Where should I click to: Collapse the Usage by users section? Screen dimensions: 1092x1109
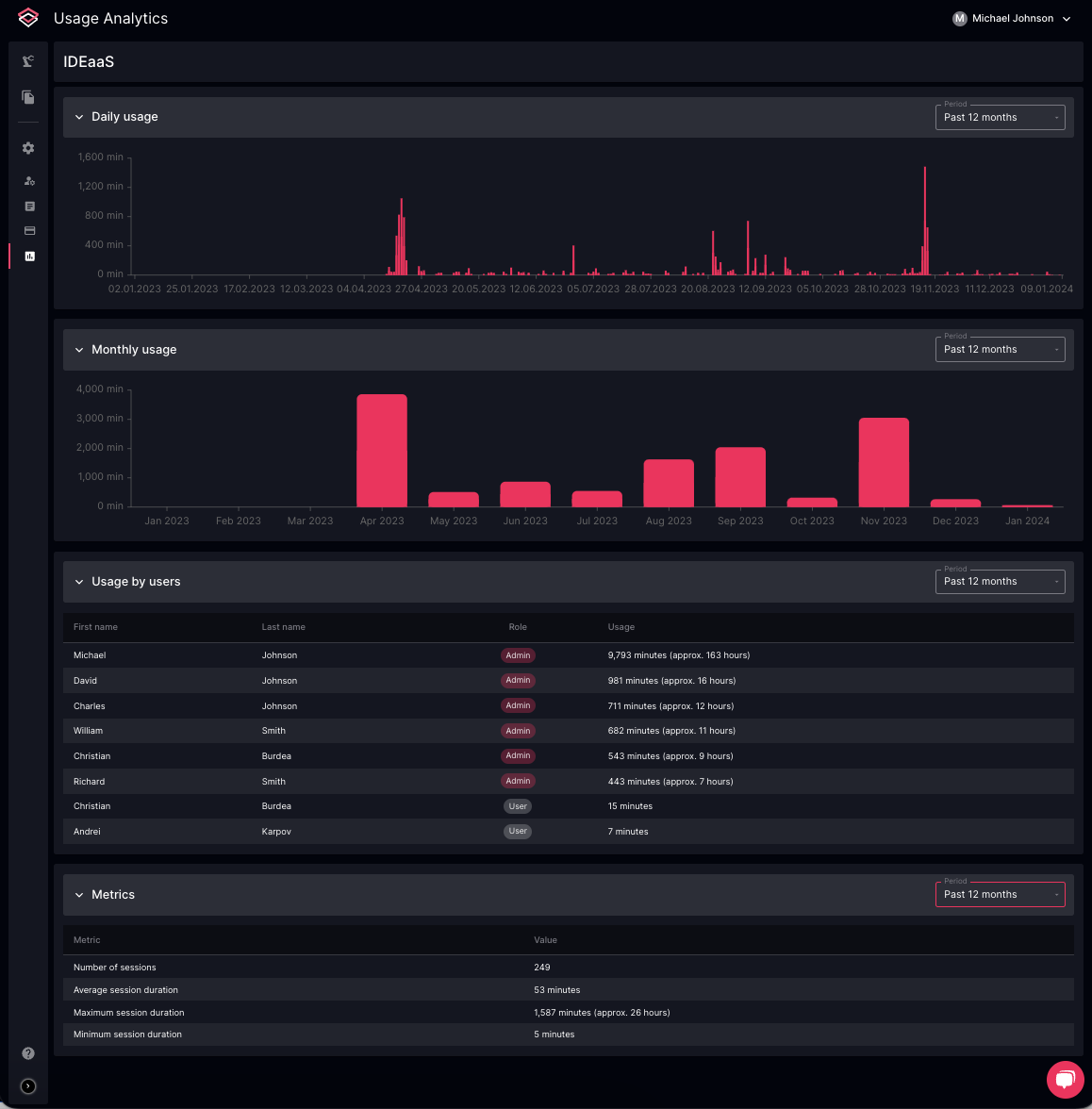point(79,582)
